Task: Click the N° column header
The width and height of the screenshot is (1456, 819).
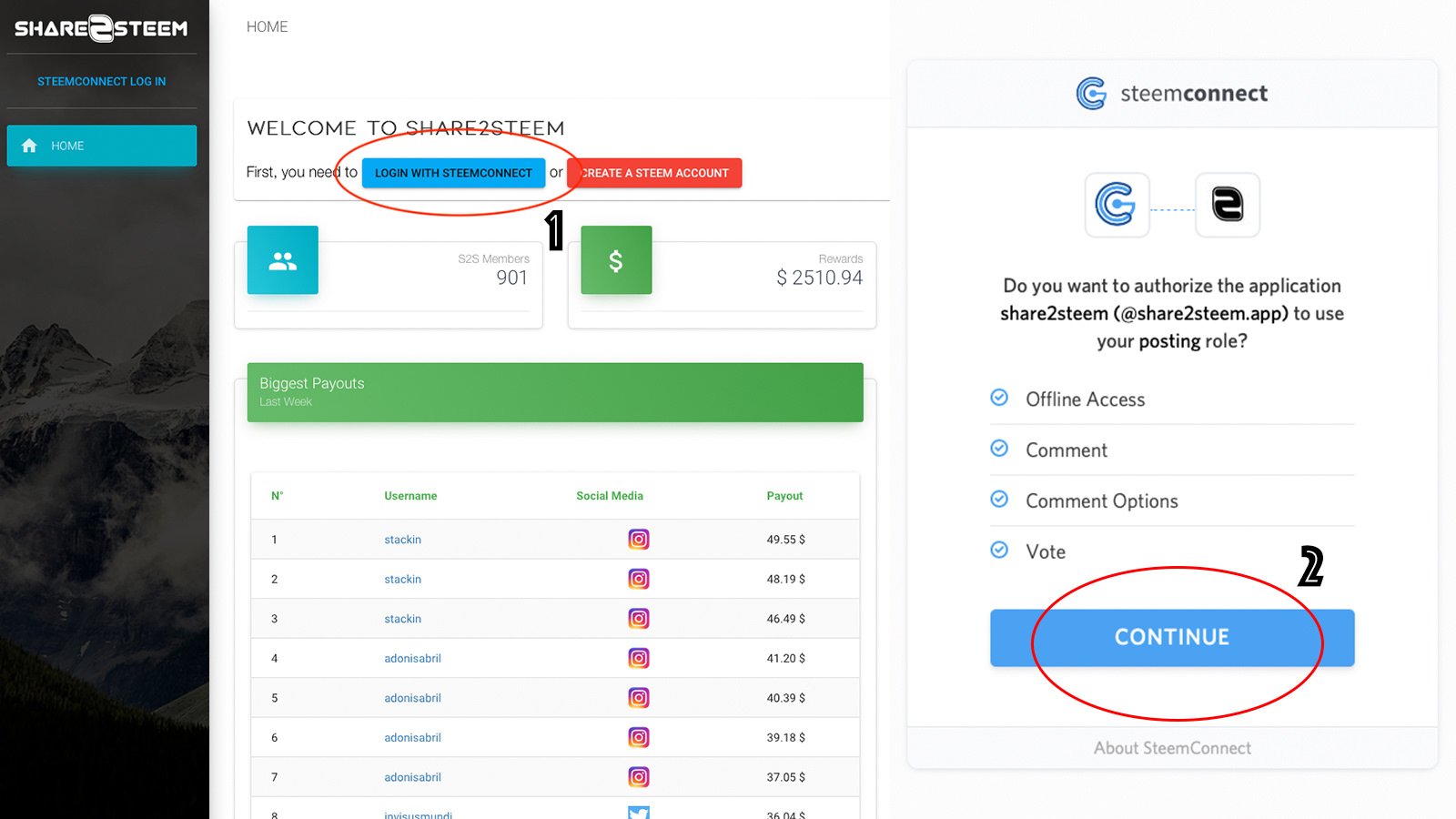Action: click(277, 496)
